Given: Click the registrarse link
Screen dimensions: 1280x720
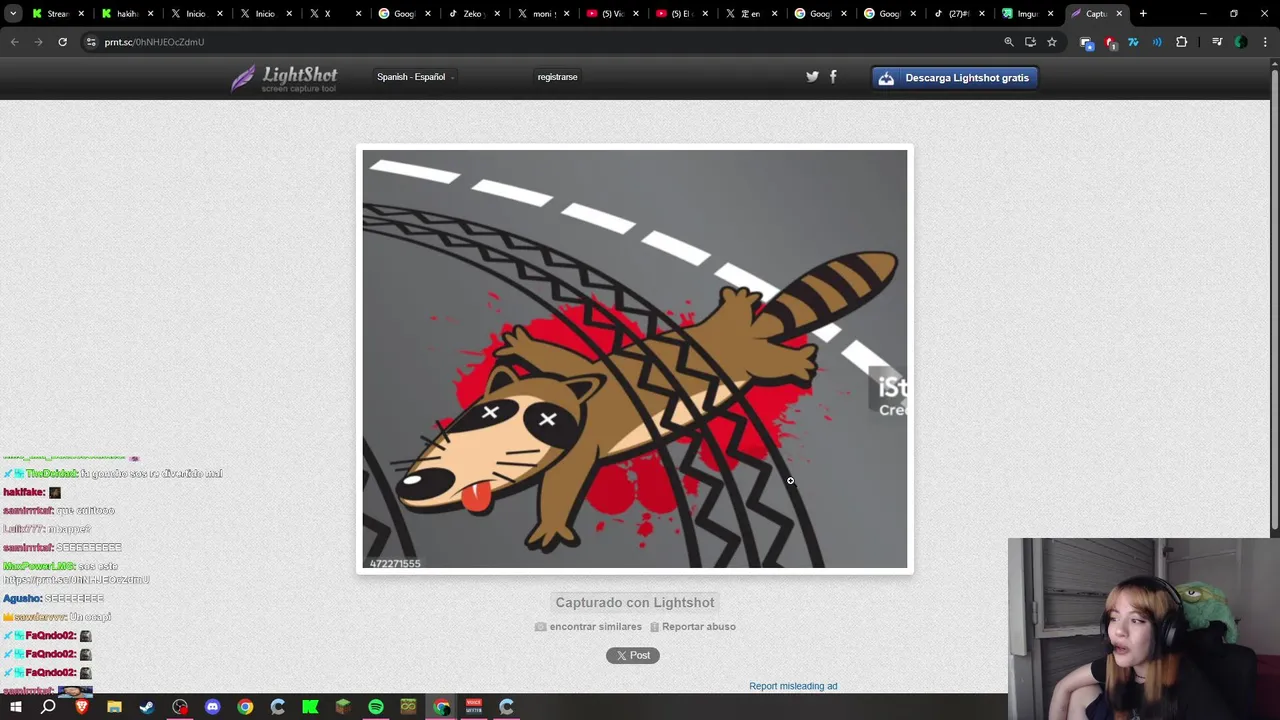Looking at the screenshot, I should click(x=557, y=77).
